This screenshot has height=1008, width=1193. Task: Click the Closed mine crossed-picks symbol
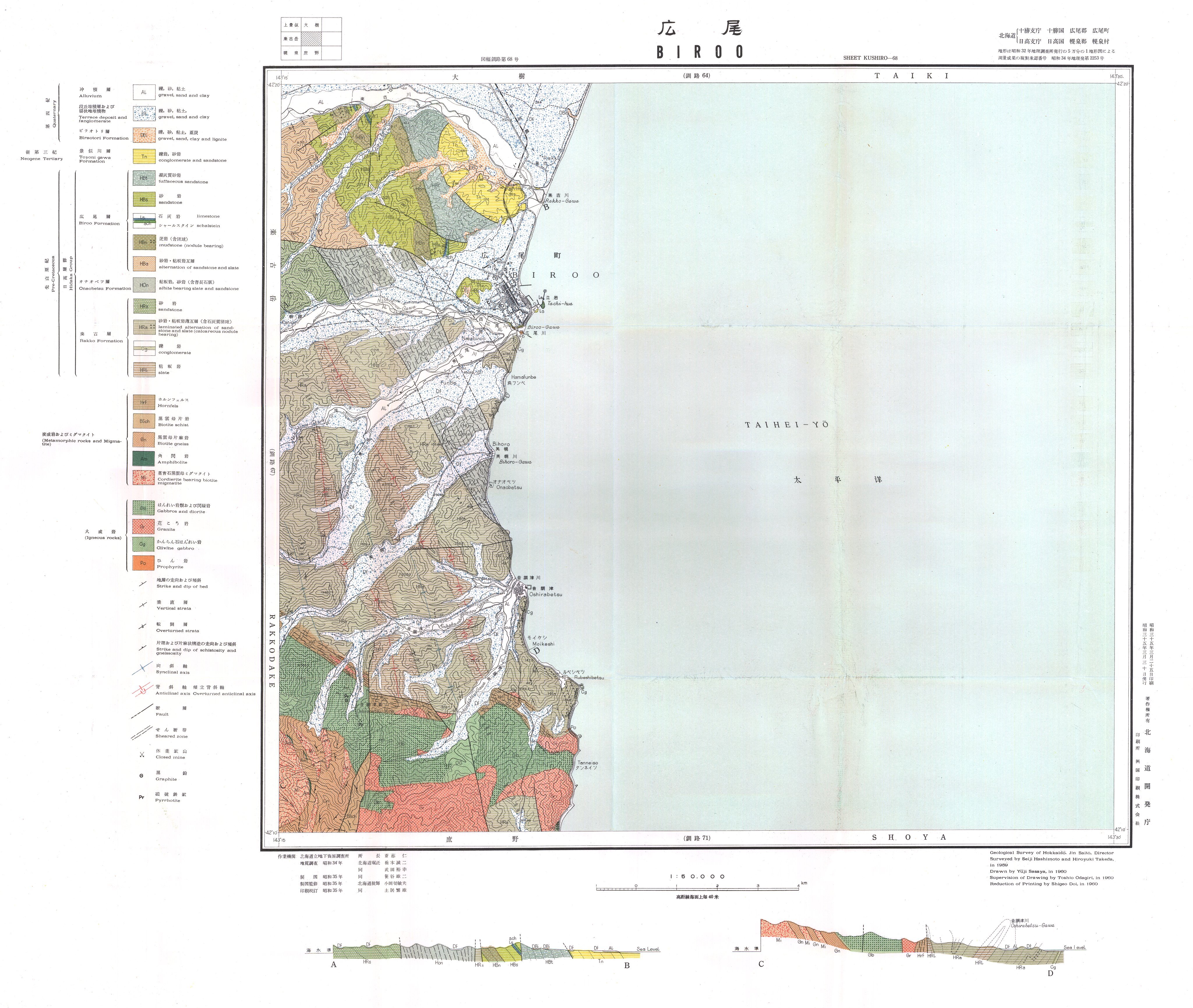(142, 754)
